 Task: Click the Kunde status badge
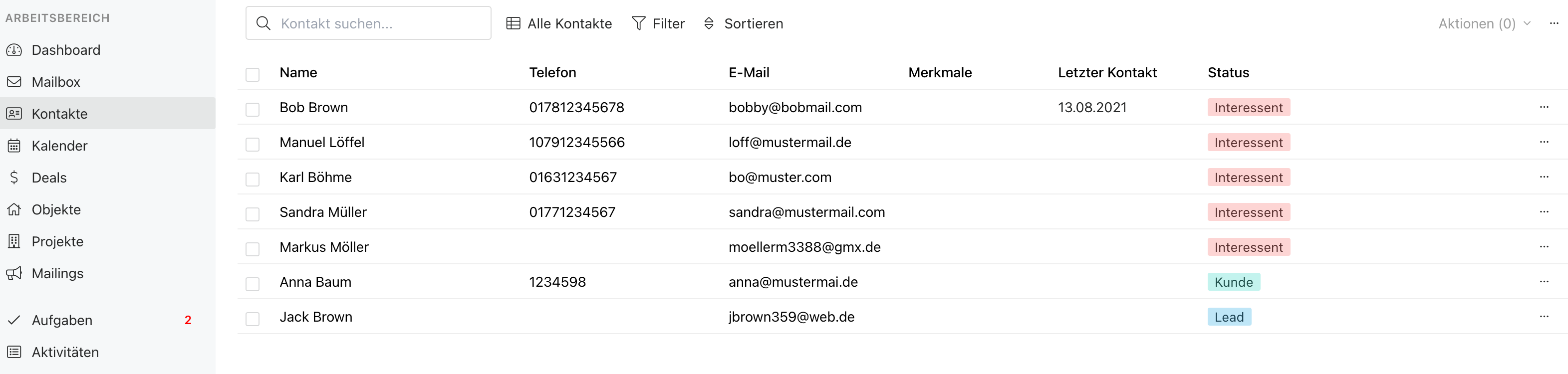point(1234,282)
